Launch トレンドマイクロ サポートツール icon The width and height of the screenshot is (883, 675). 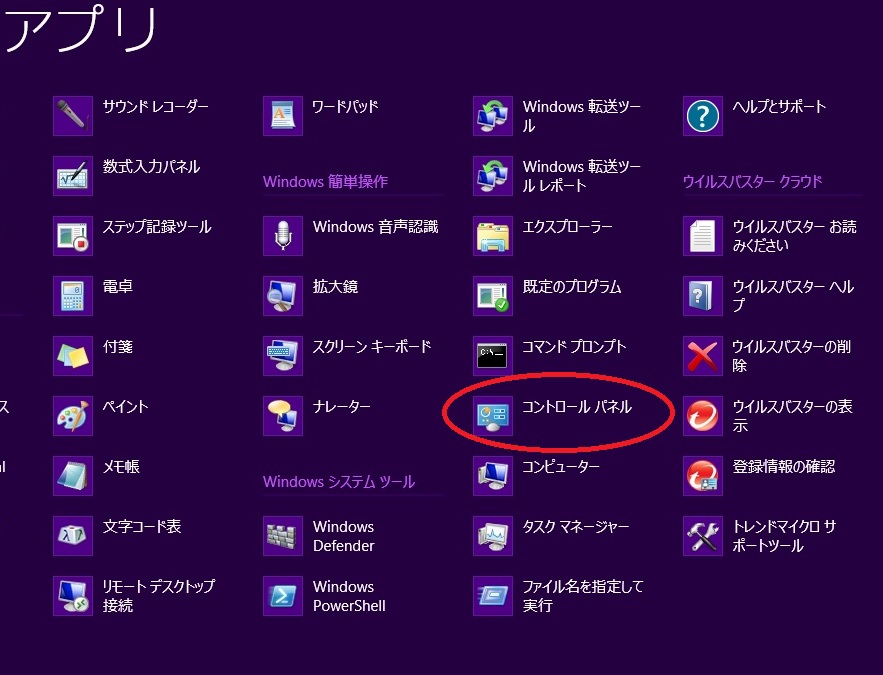click(x=703, y=536)
